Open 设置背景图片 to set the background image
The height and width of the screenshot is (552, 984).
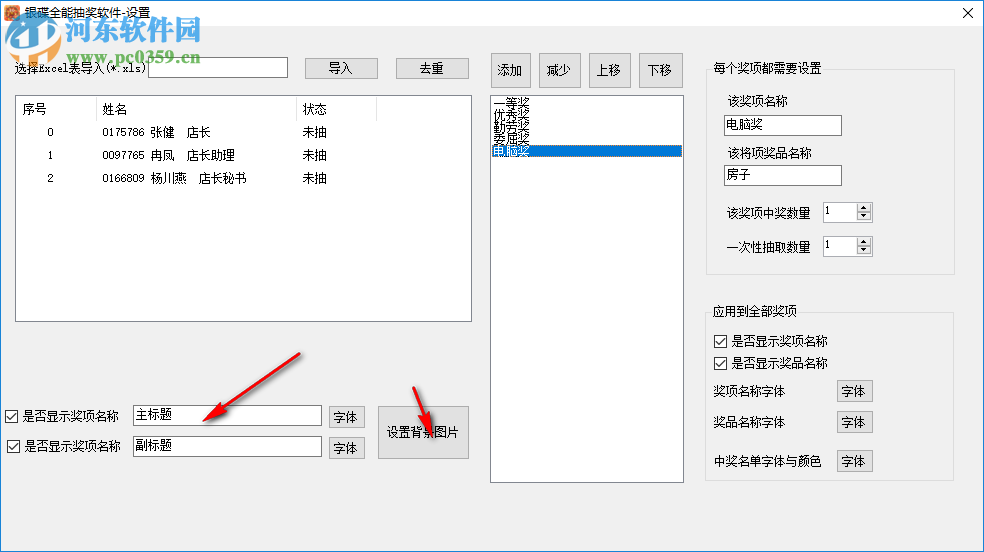tap(423, 432)
